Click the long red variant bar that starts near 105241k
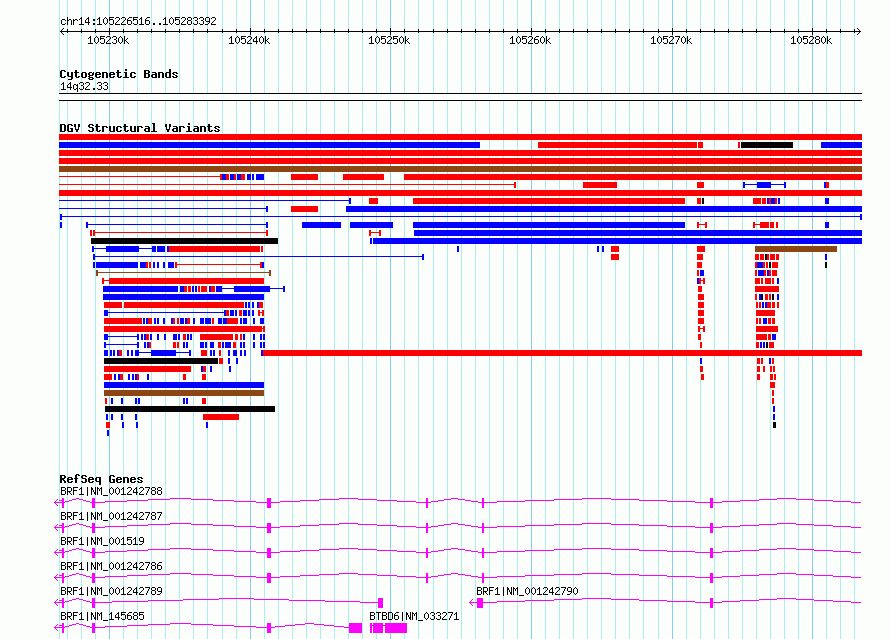Screen dimensions: 890x639 [562, 353]
